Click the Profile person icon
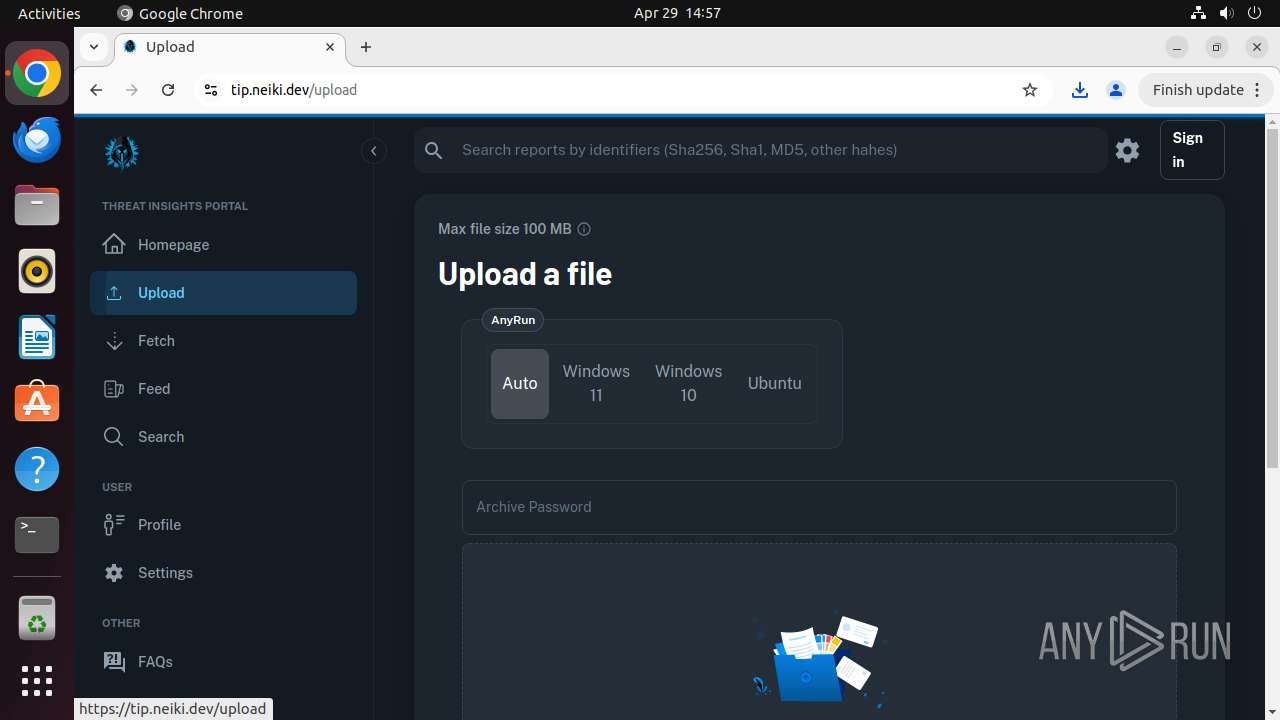This screenshot has height=720, width=1280. click(x=114, y=524)
